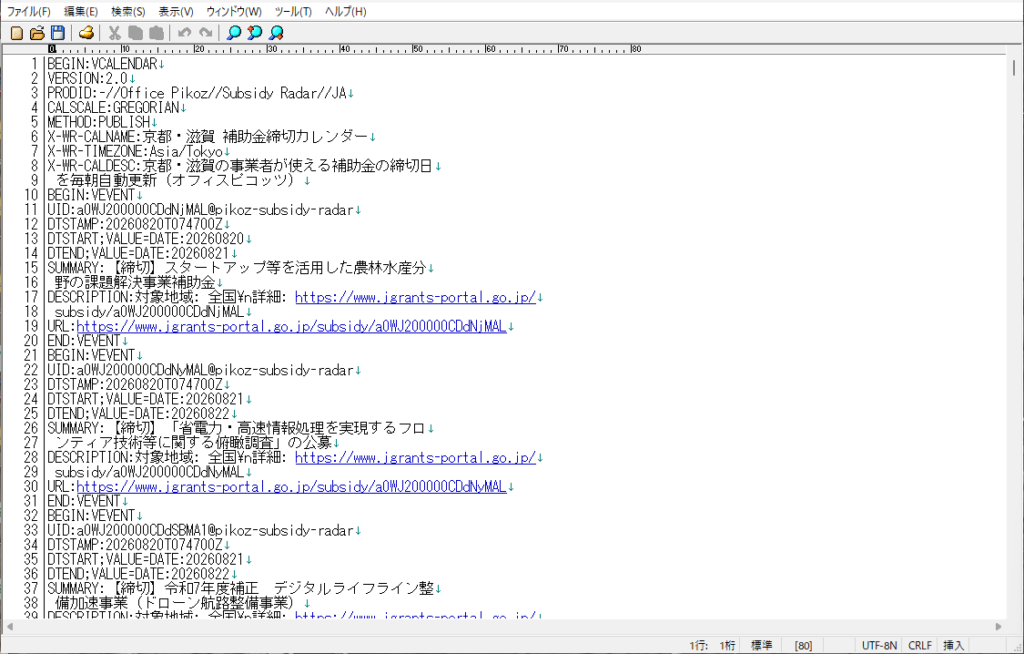Click the magnifier icon with the downward arrow
Screen dimensions: 1024x654
(x=276, y=33)
